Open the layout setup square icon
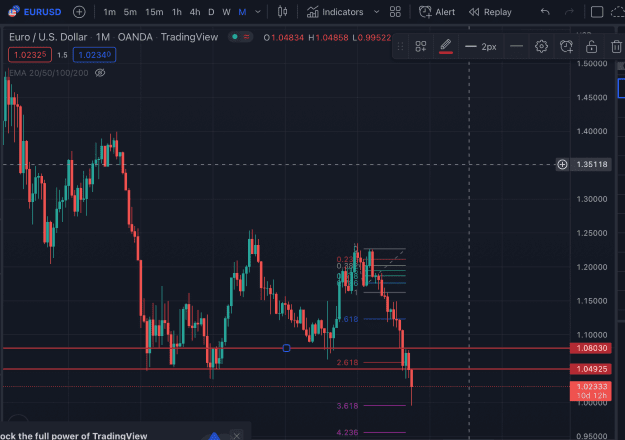Screen dimensions: 625x440 597,12
